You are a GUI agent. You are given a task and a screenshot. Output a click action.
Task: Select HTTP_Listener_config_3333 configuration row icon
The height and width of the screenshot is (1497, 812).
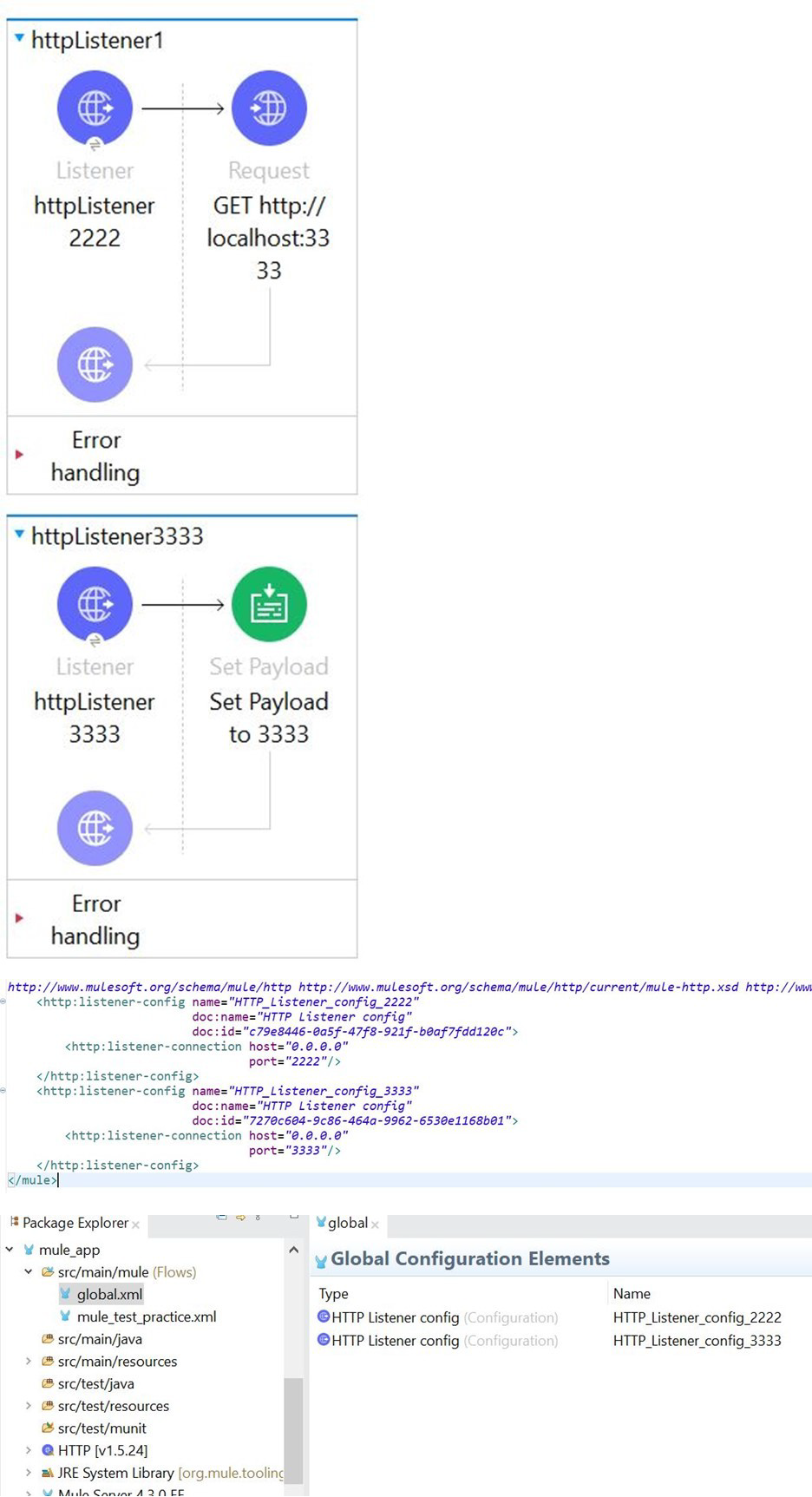(324, 1339)
